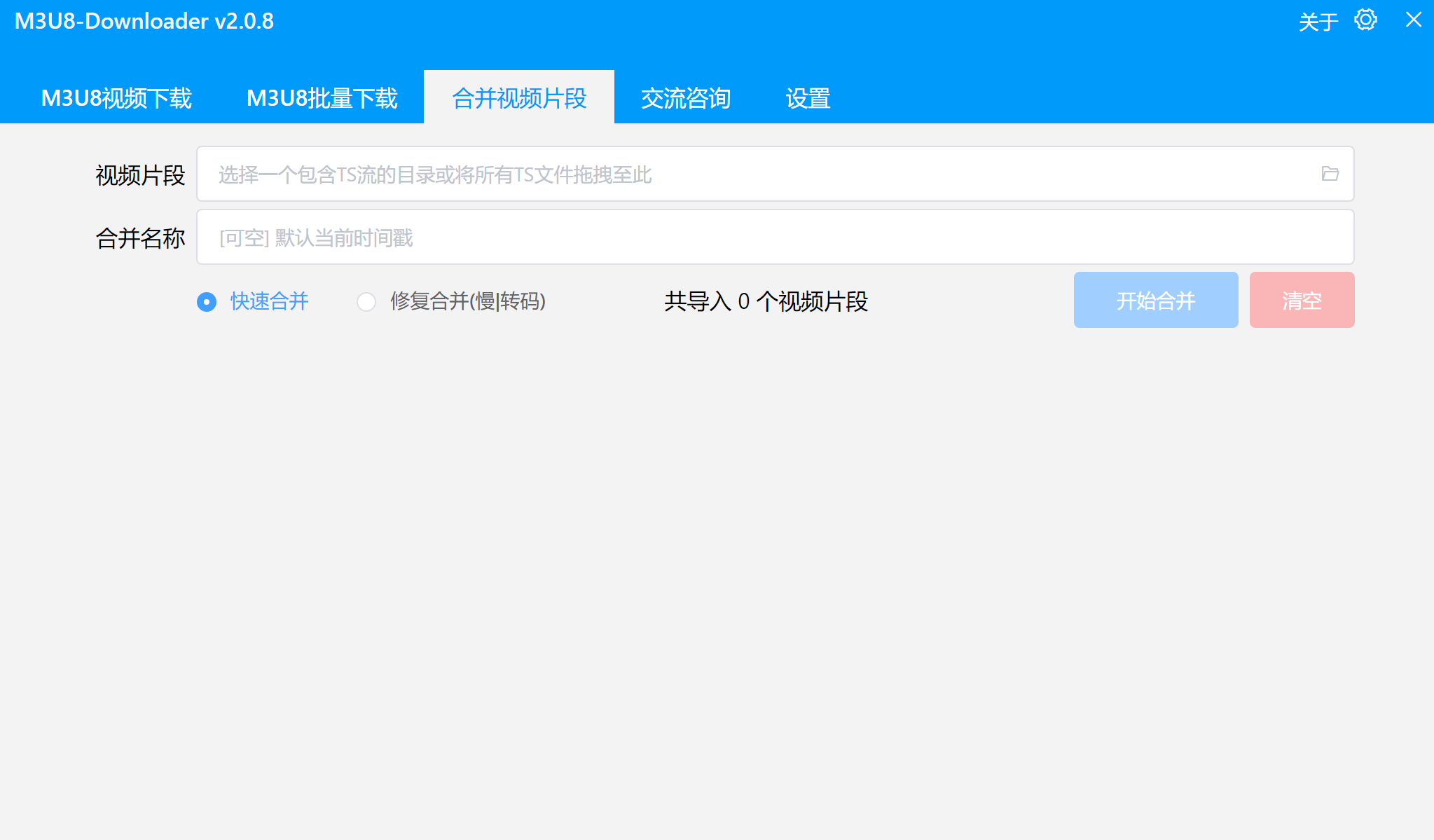Open the 交流咨询 tab

(x=685, y=98)
